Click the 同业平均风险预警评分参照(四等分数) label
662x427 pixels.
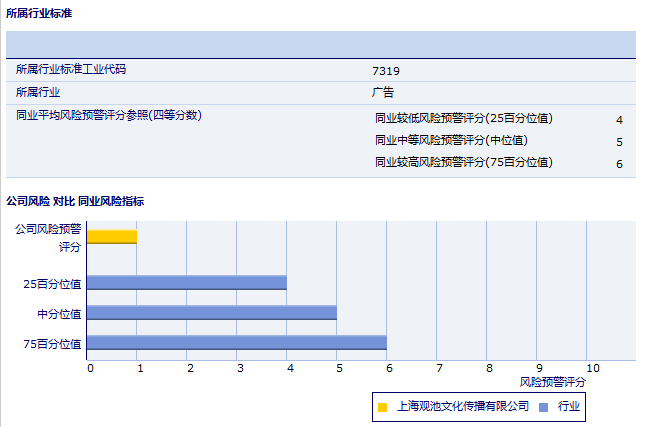tap(109, 115)
